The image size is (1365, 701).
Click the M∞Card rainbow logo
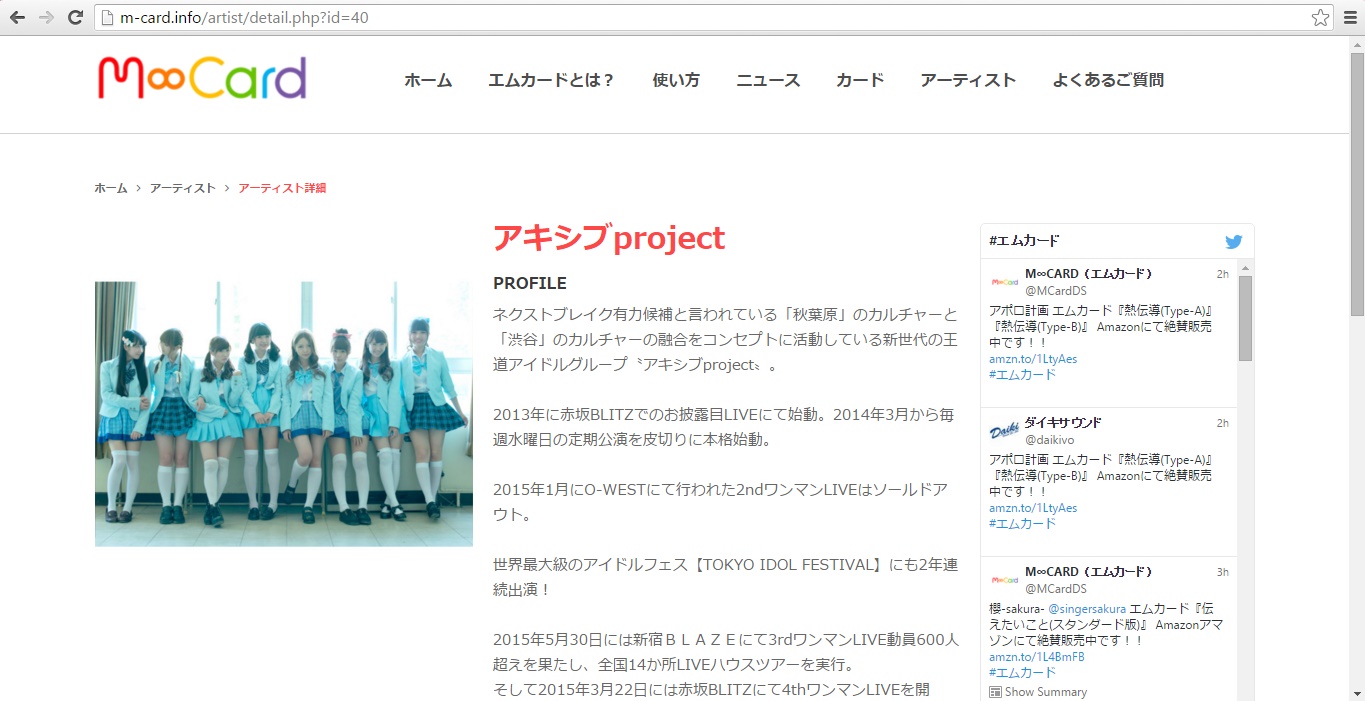tap(202, 78)
